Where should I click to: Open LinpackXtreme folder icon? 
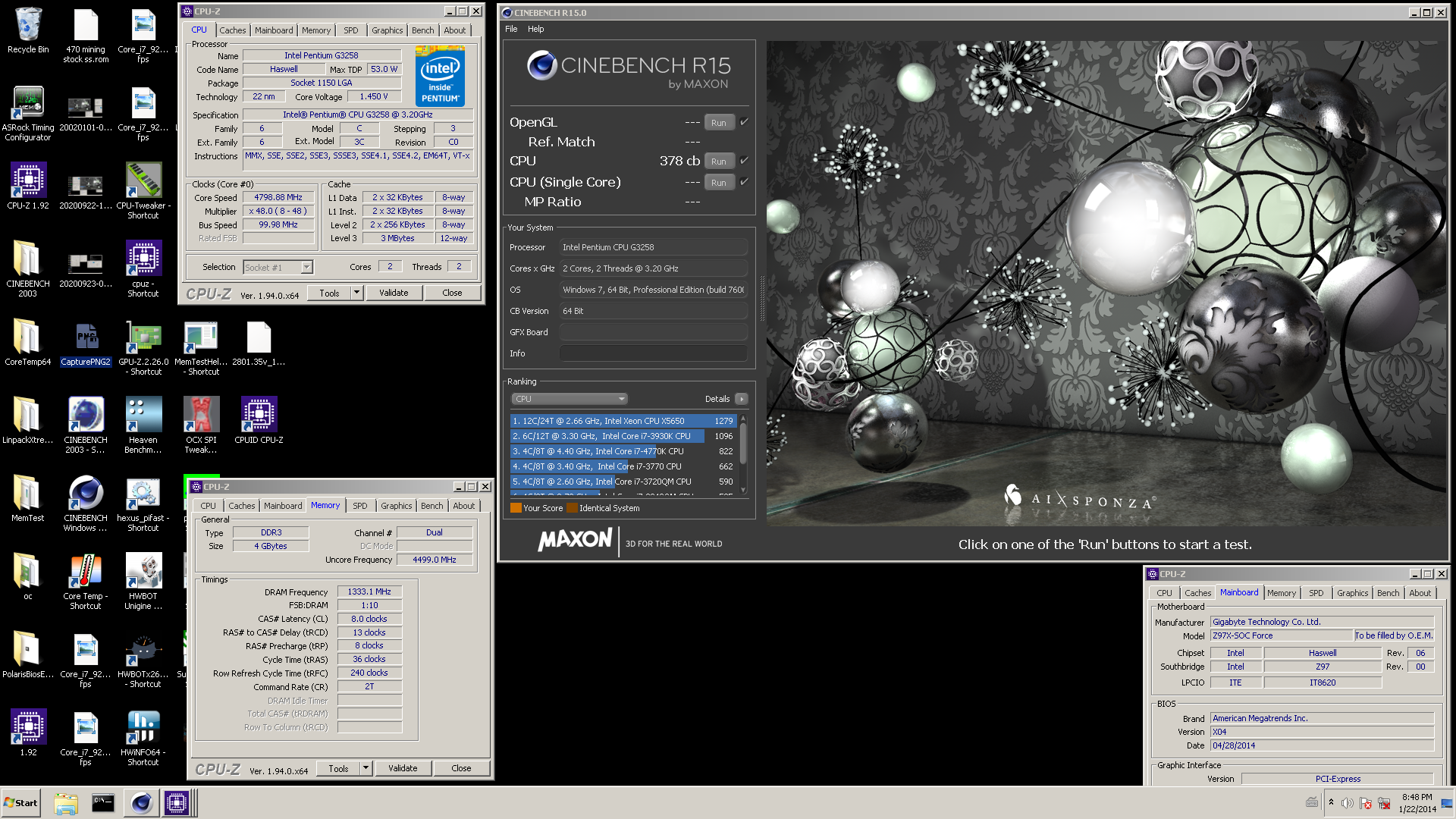(28, 420)
